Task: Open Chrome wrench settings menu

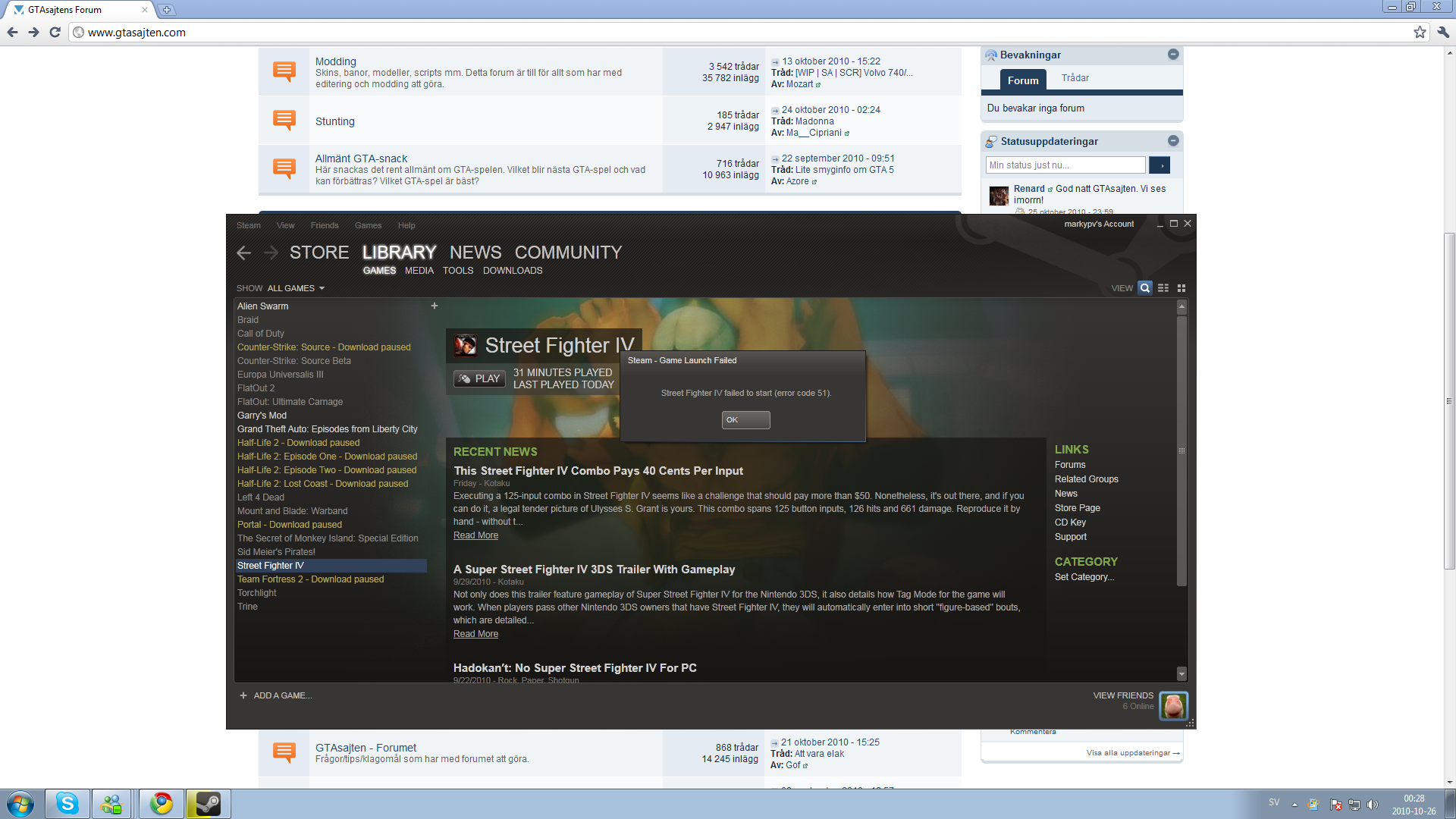Action: click(1442, 32)
